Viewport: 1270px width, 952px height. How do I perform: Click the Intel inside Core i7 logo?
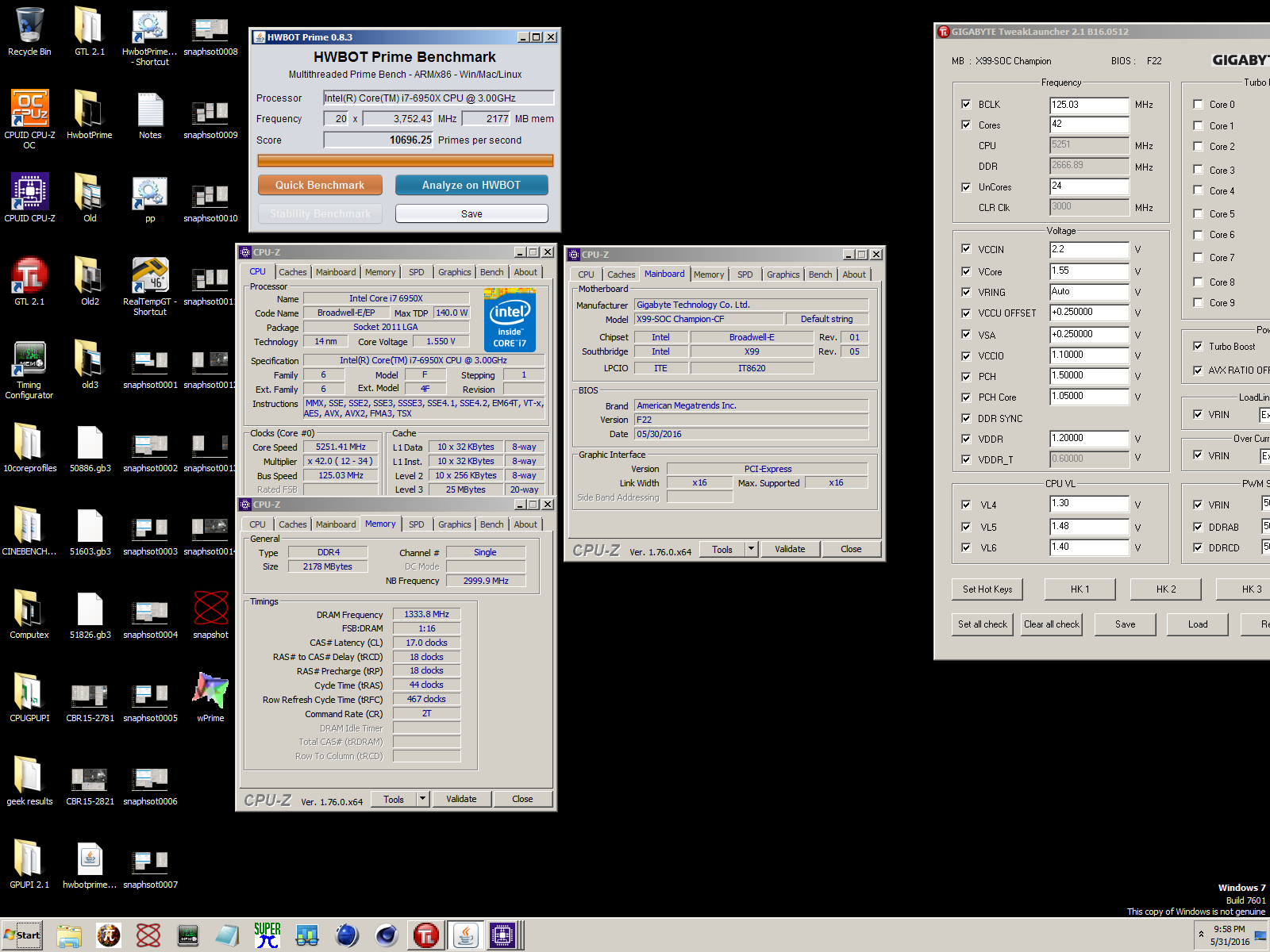click(x=510, y=321)
